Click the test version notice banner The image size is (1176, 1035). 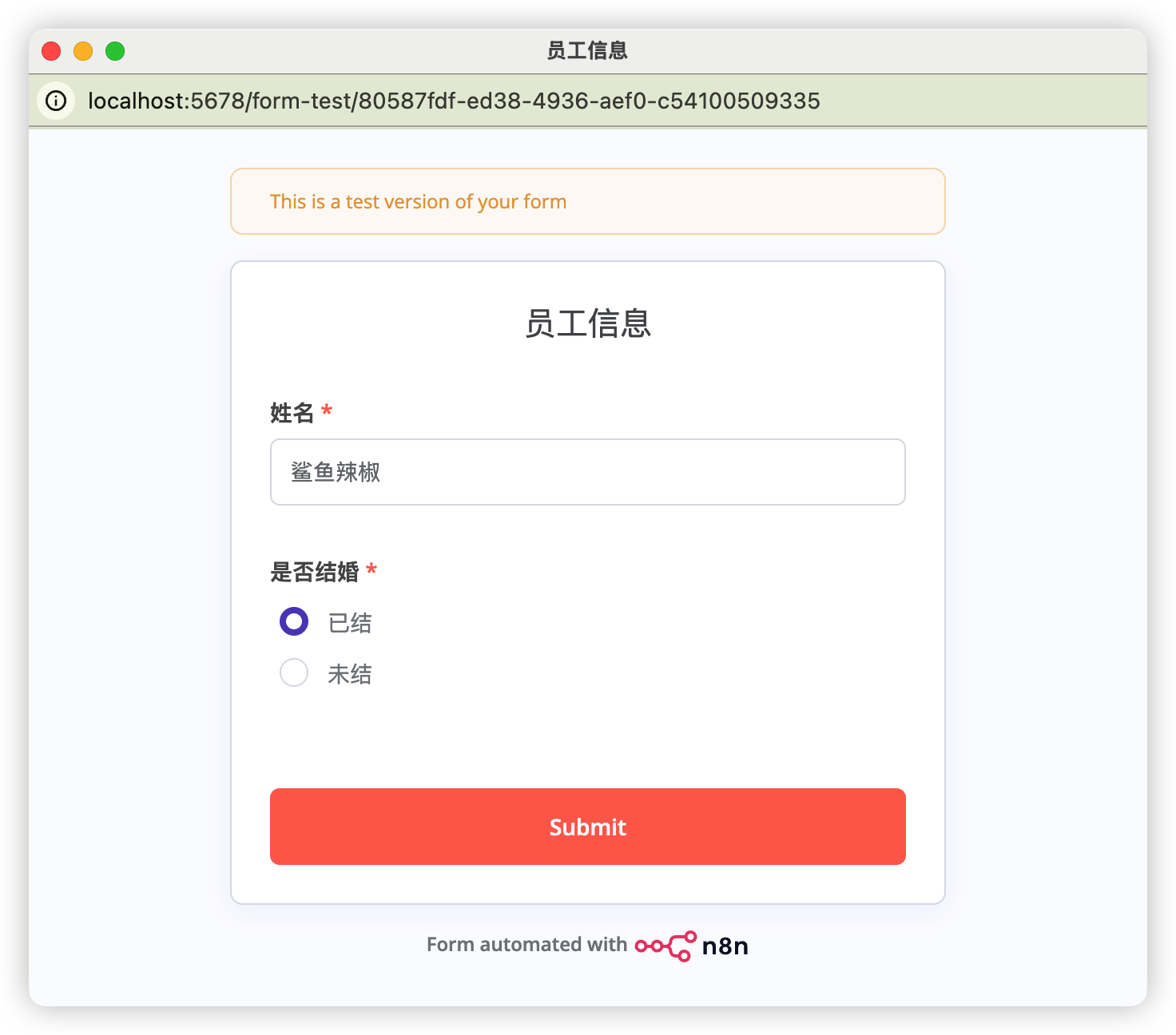click(x=587, y=201)
